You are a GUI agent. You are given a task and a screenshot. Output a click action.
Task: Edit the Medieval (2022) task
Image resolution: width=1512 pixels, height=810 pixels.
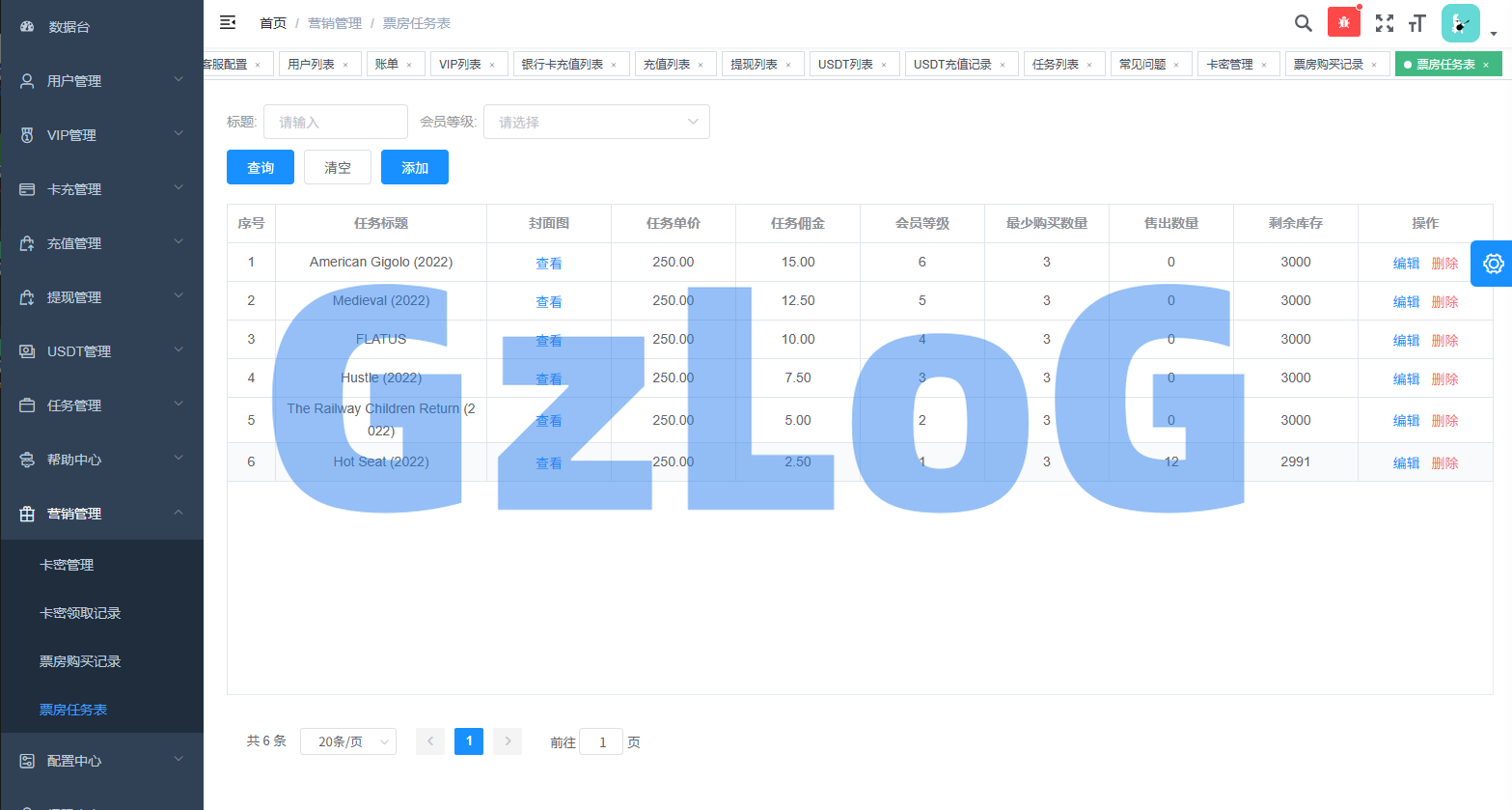click(x=1406, y=301)
